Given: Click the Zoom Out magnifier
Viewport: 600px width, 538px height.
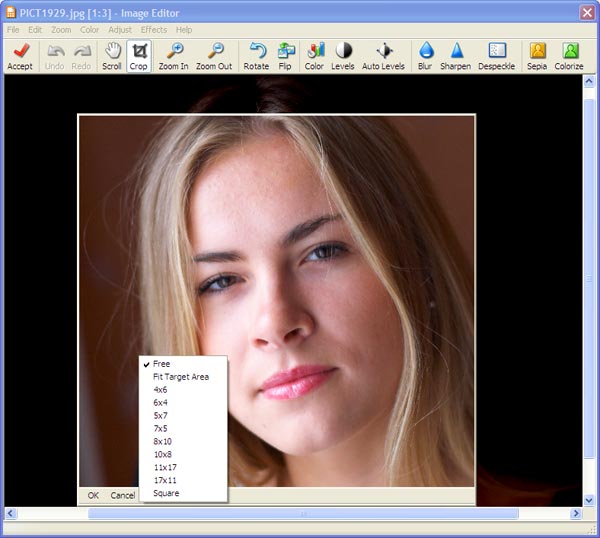Looking at the screenshot, I should point(214,57).
